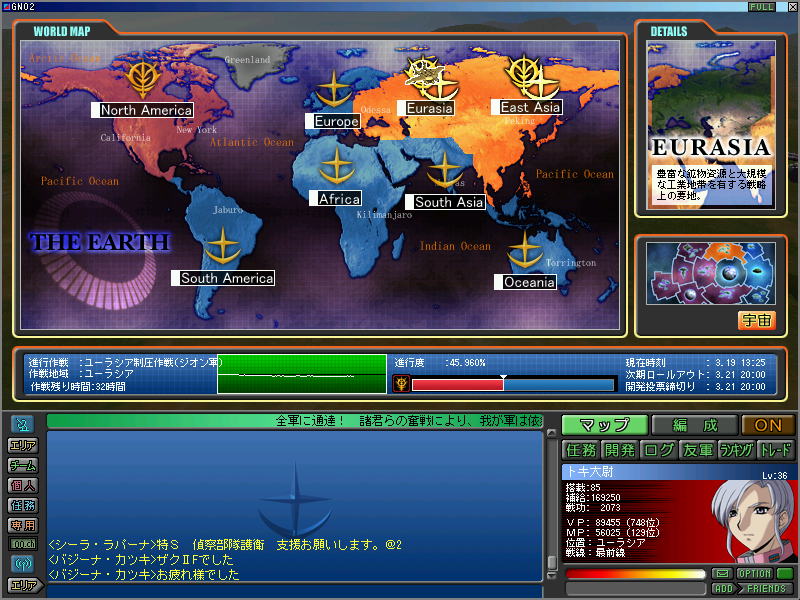Click the red-to-yellow gradient gauge
The height and width of the screenshot is (600, 800).
click(x=636, y=574)
